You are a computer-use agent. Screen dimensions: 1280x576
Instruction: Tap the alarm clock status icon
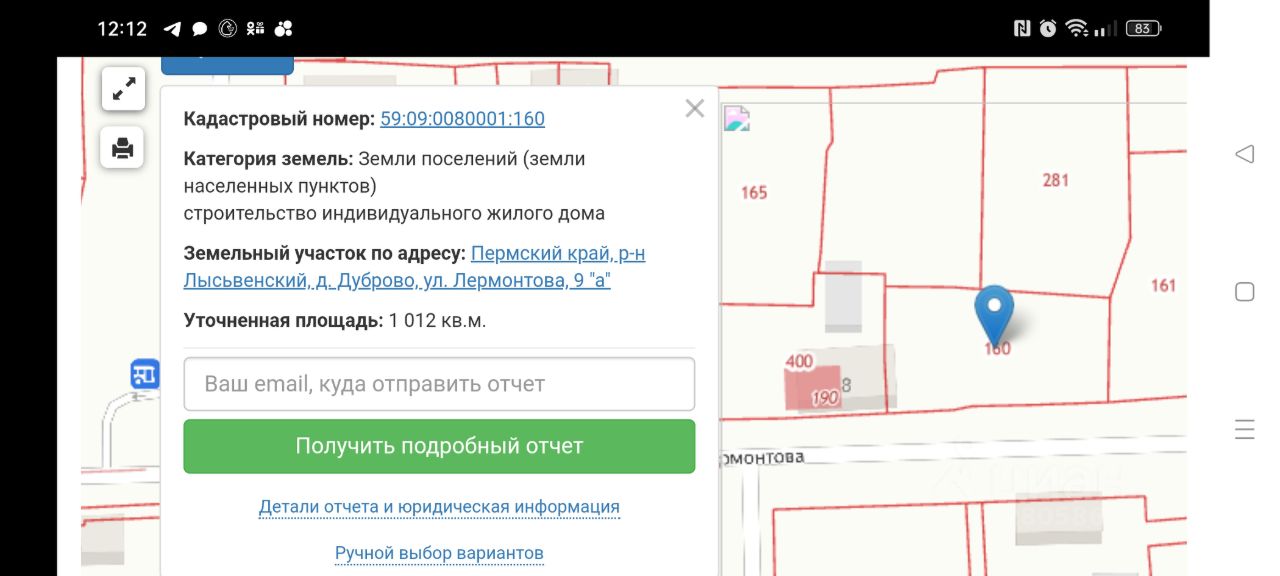[1048, 29]
